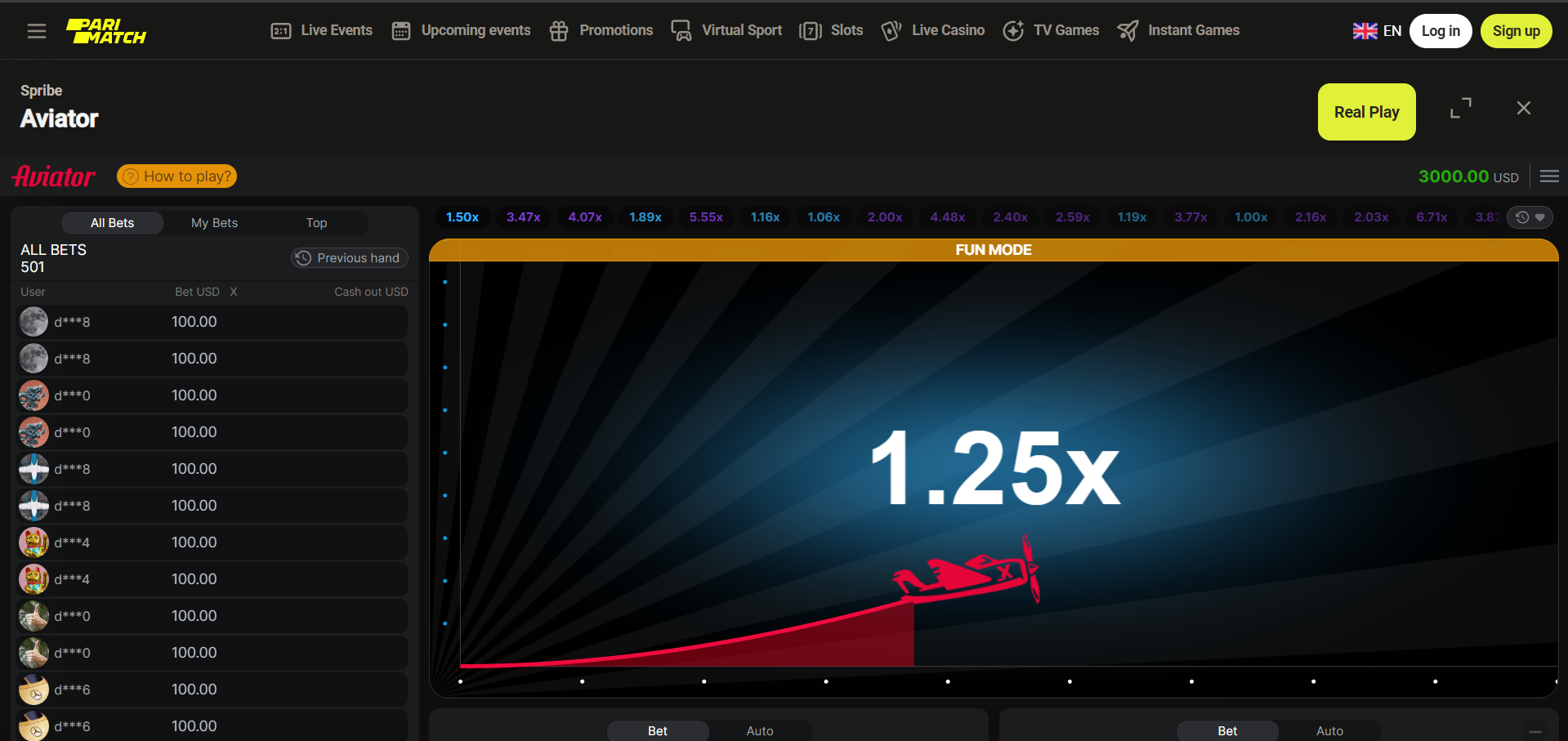Click the TV Games icon

[x=1013, y=31]
